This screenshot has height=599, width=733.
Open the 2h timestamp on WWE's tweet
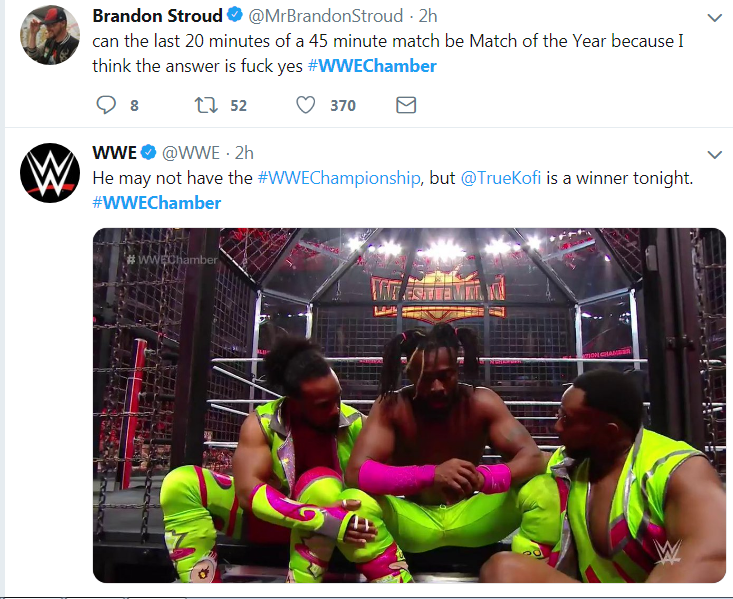[x=244, y=153]
